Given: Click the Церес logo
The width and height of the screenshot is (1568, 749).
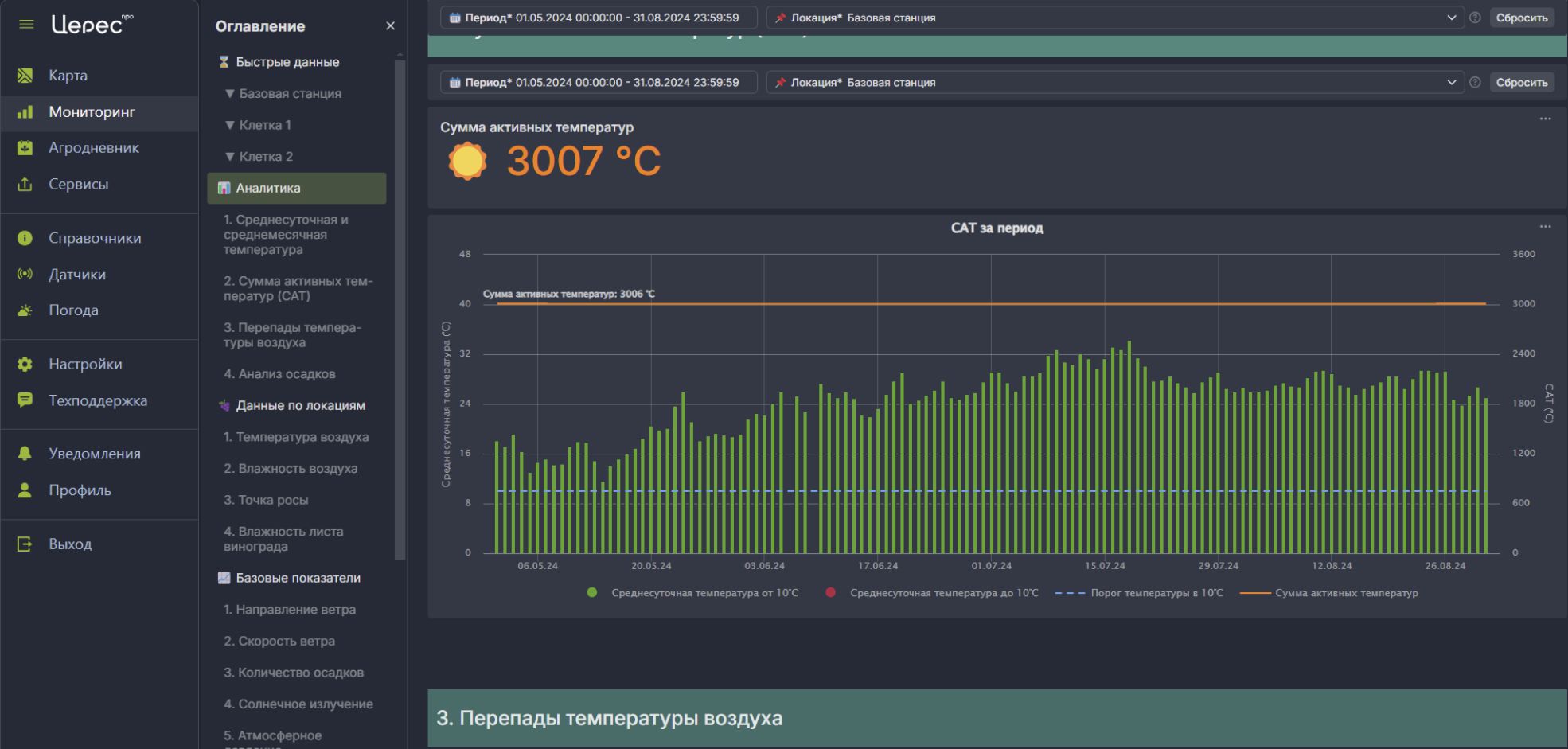Looking at the screenshot, I should click(92, 25).
